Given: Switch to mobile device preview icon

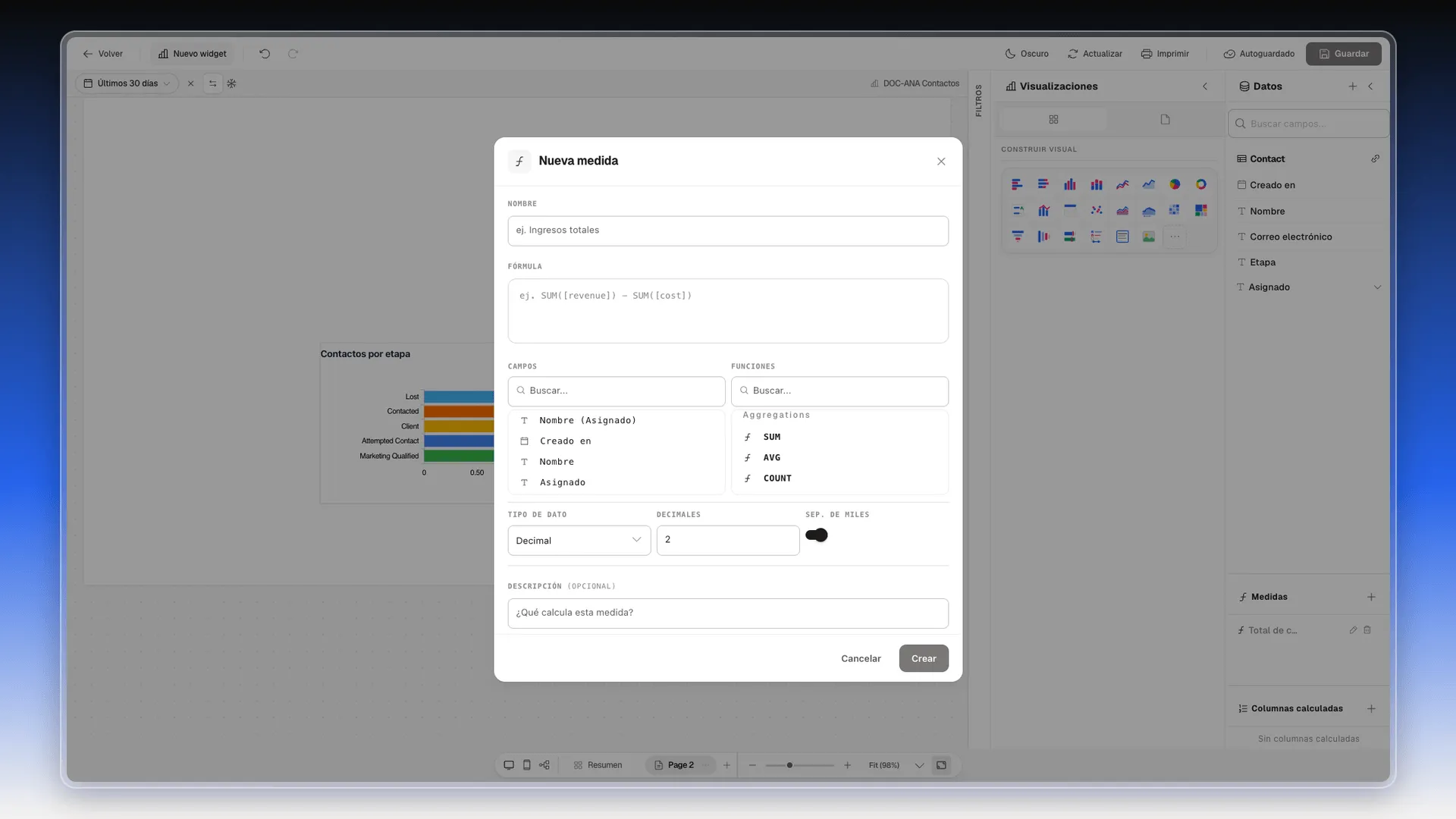Looking at the screenshot, I should [x=527, y=765].
